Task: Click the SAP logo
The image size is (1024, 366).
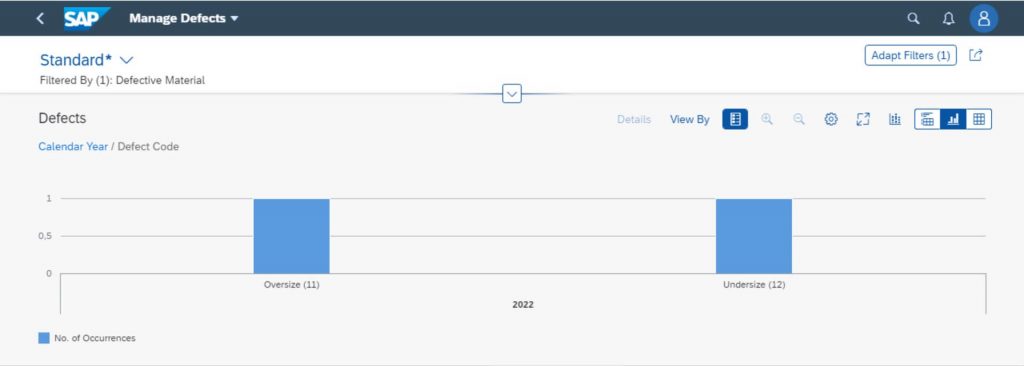Action: coord(87,18)
